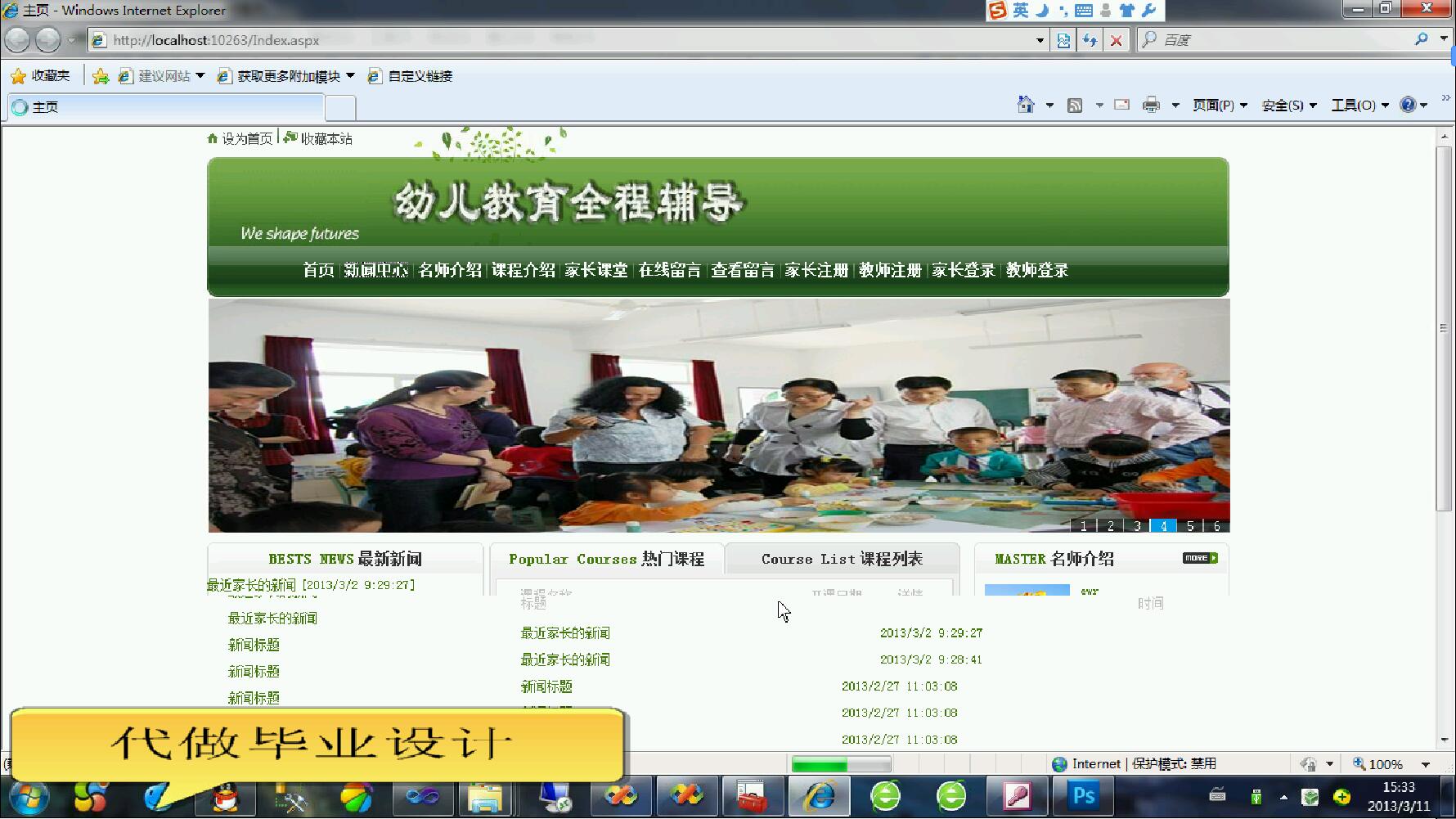Viewport: 1456px width, 819px height.
Task: Open the Favorites star button
Action: click(40, 76)
